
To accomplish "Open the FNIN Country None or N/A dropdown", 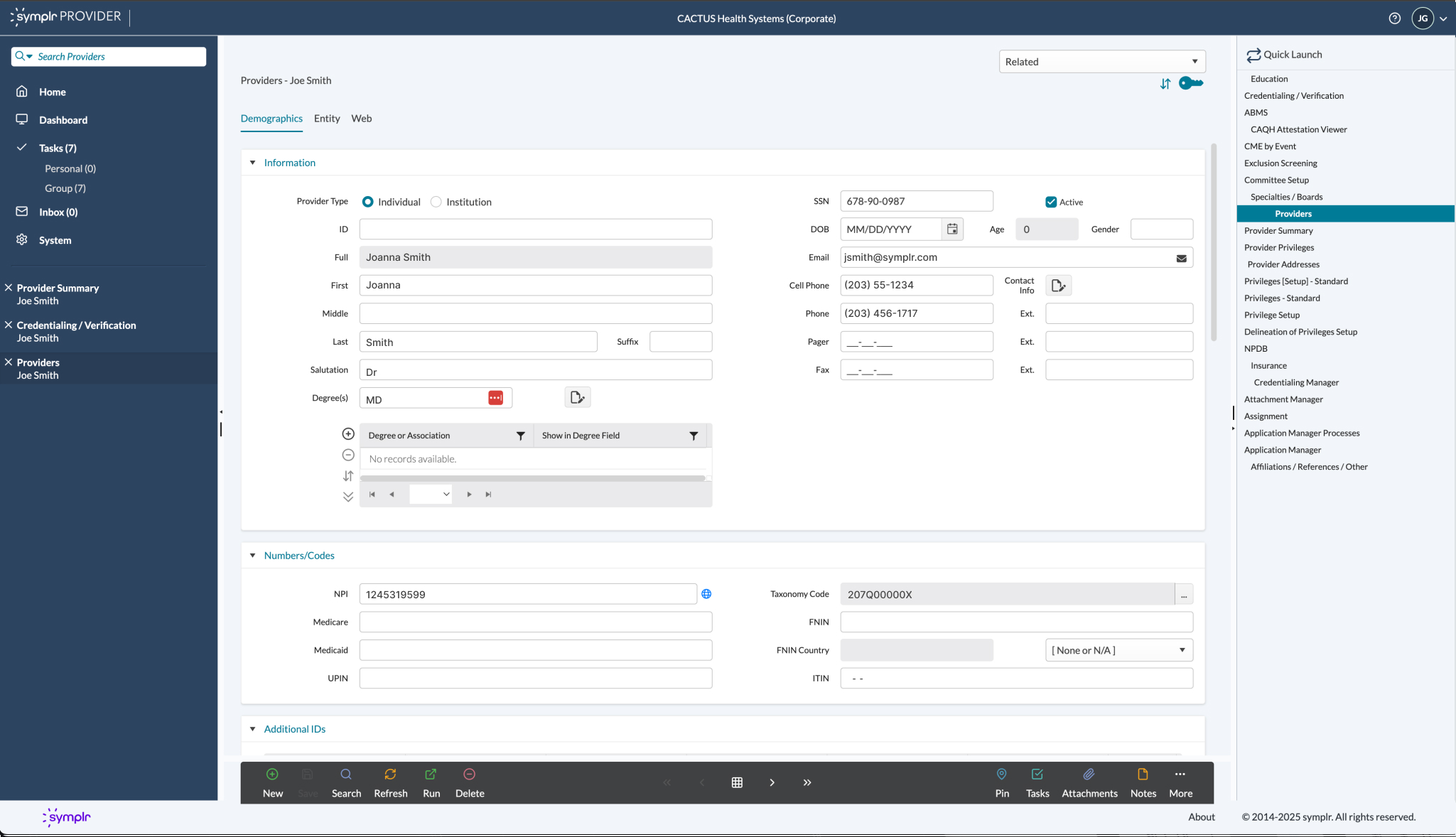I will coord(1118,650).
